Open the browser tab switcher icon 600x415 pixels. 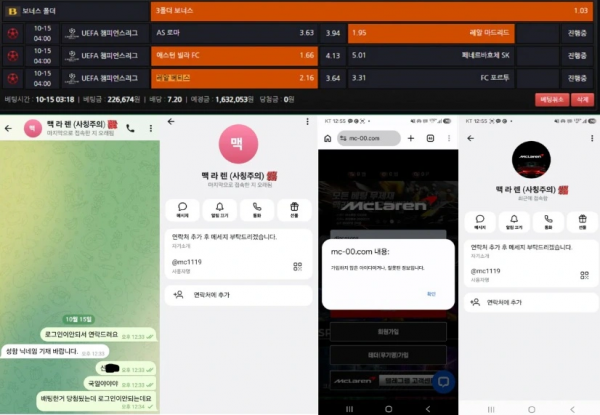[x=430, y=138]
